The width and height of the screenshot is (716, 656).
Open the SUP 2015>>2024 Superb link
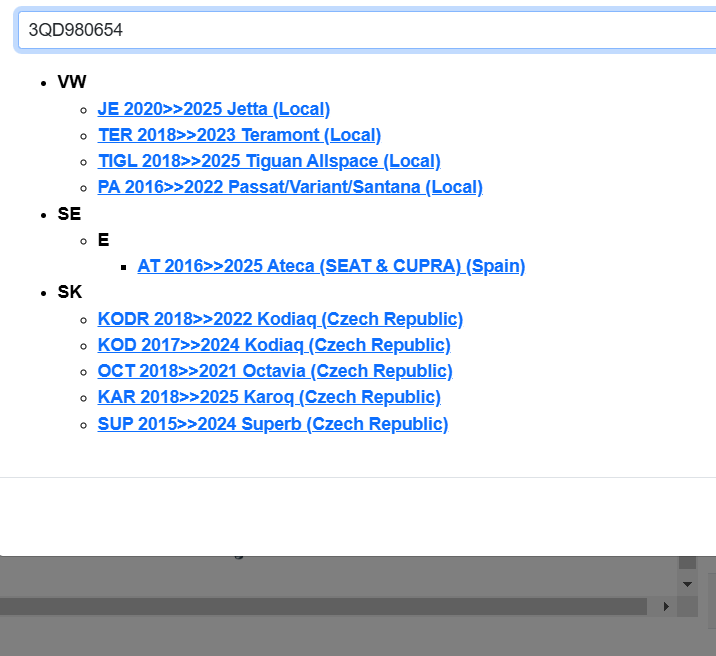click(x=273, y=424)
